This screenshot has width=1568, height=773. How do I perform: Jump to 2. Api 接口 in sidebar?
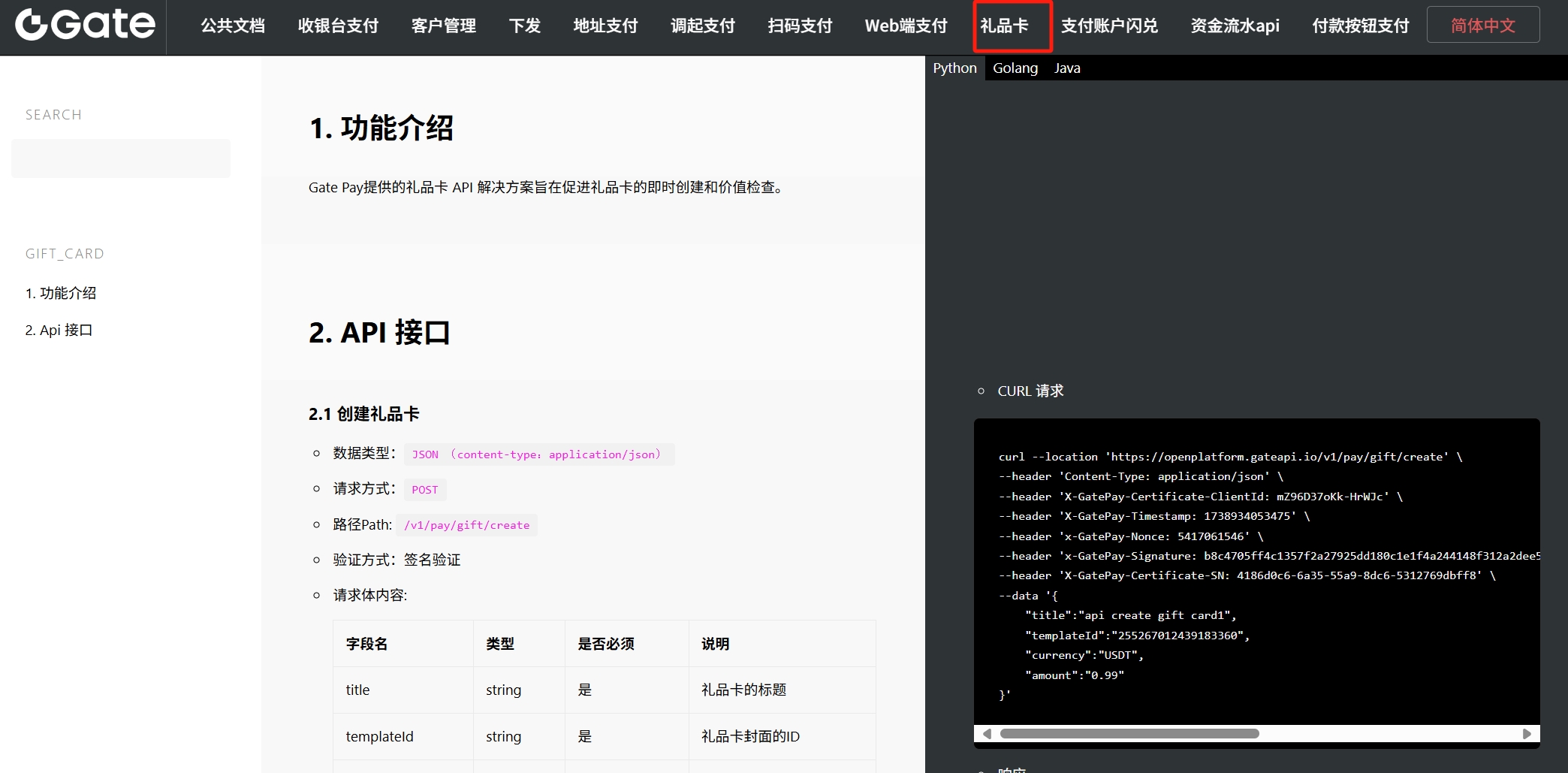(x=59, y=330)
